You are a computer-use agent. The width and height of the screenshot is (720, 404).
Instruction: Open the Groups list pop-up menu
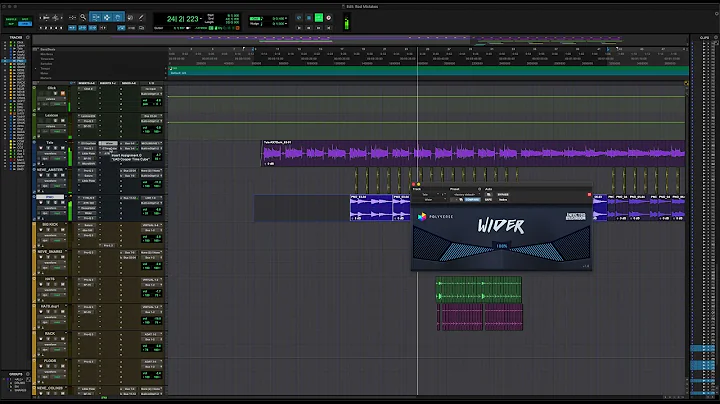point(28,374)
